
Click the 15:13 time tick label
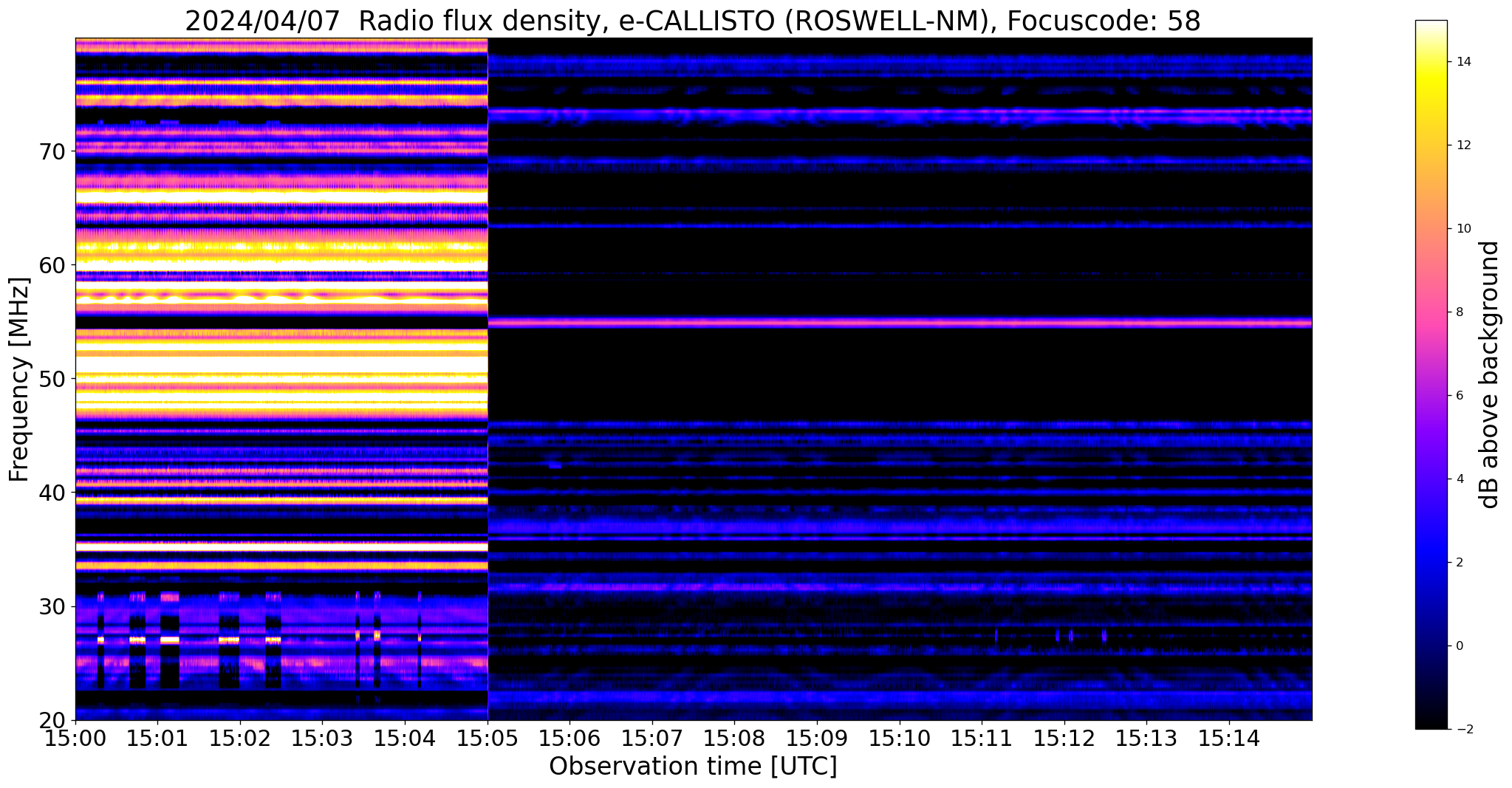1146,737
